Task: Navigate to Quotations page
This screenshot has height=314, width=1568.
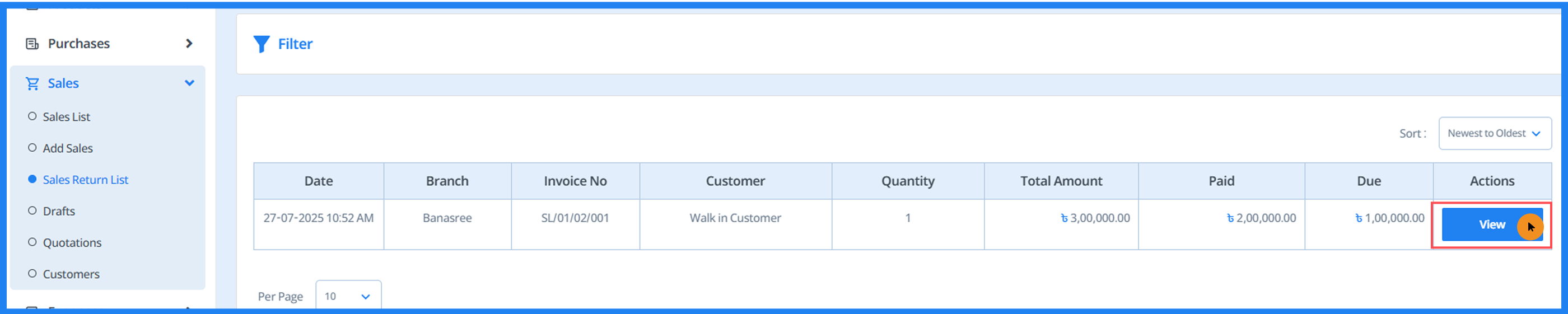Action: [72, 243]
